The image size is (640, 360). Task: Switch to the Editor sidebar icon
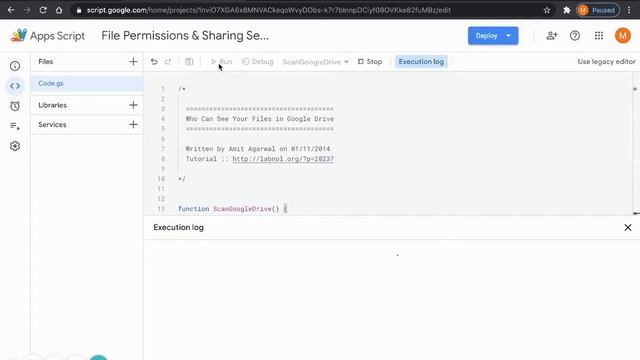[15, 86]
